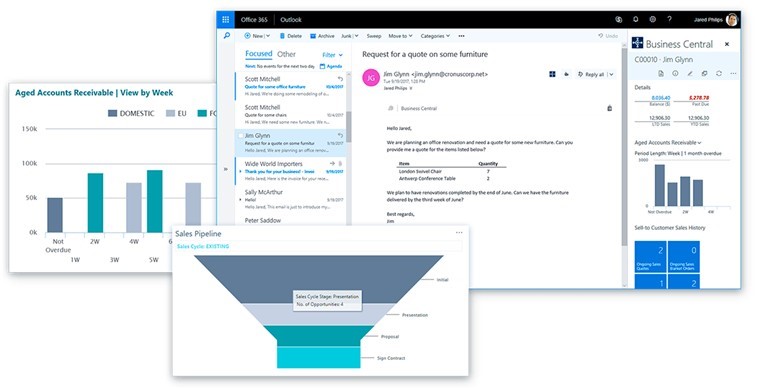The image size is (757, 388).
Task: Open Skype from the top bar
Action: point(618,20)
